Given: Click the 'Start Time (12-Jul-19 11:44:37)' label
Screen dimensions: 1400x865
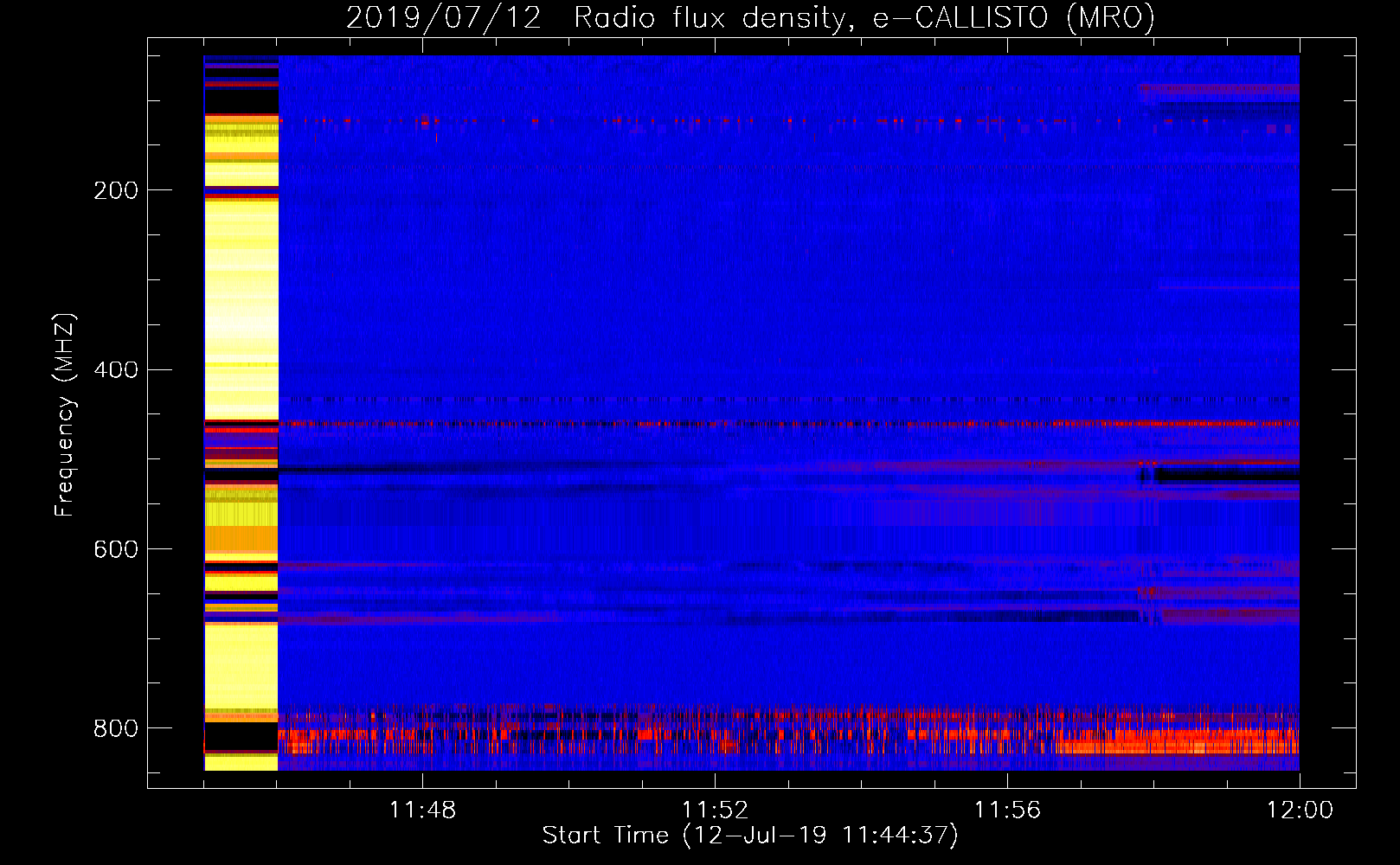Looking at the screenshot, I should [750, 836].
